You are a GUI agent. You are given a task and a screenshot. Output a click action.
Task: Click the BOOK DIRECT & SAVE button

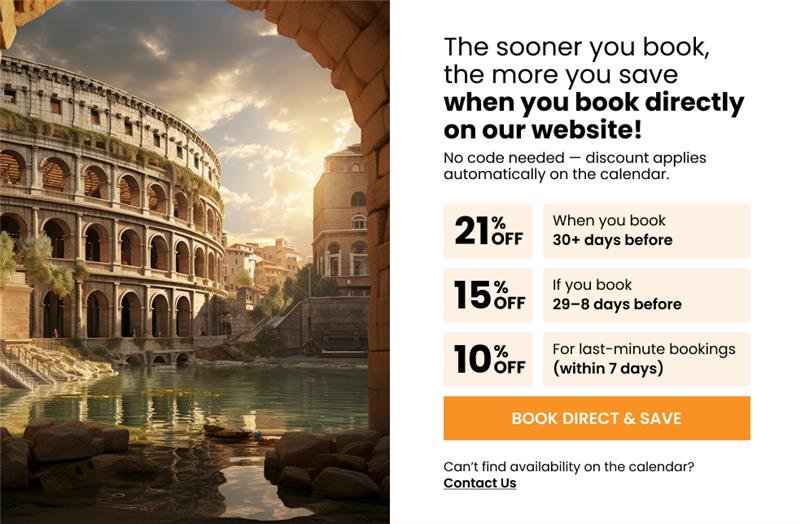coord(596,418)
